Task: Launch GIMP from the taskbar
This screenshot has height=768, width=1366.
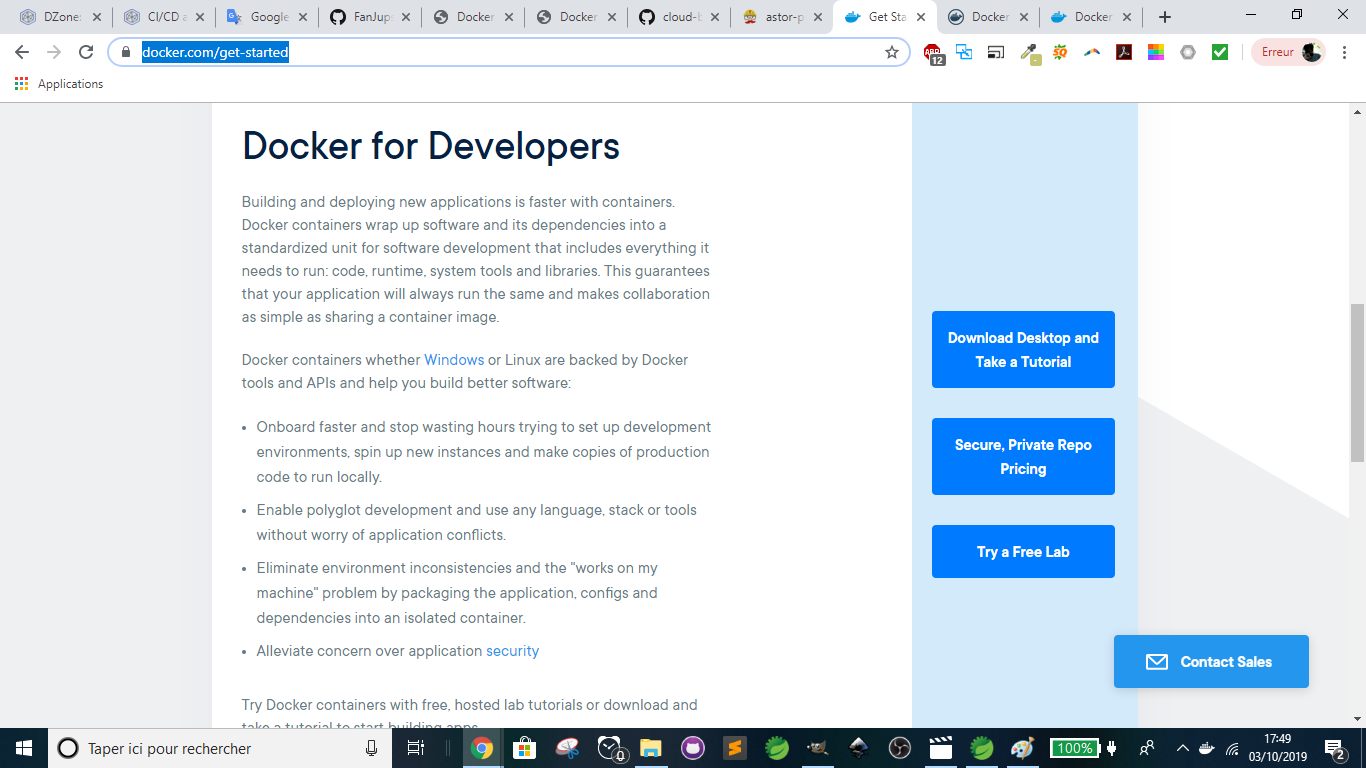Action: [819, 748]
